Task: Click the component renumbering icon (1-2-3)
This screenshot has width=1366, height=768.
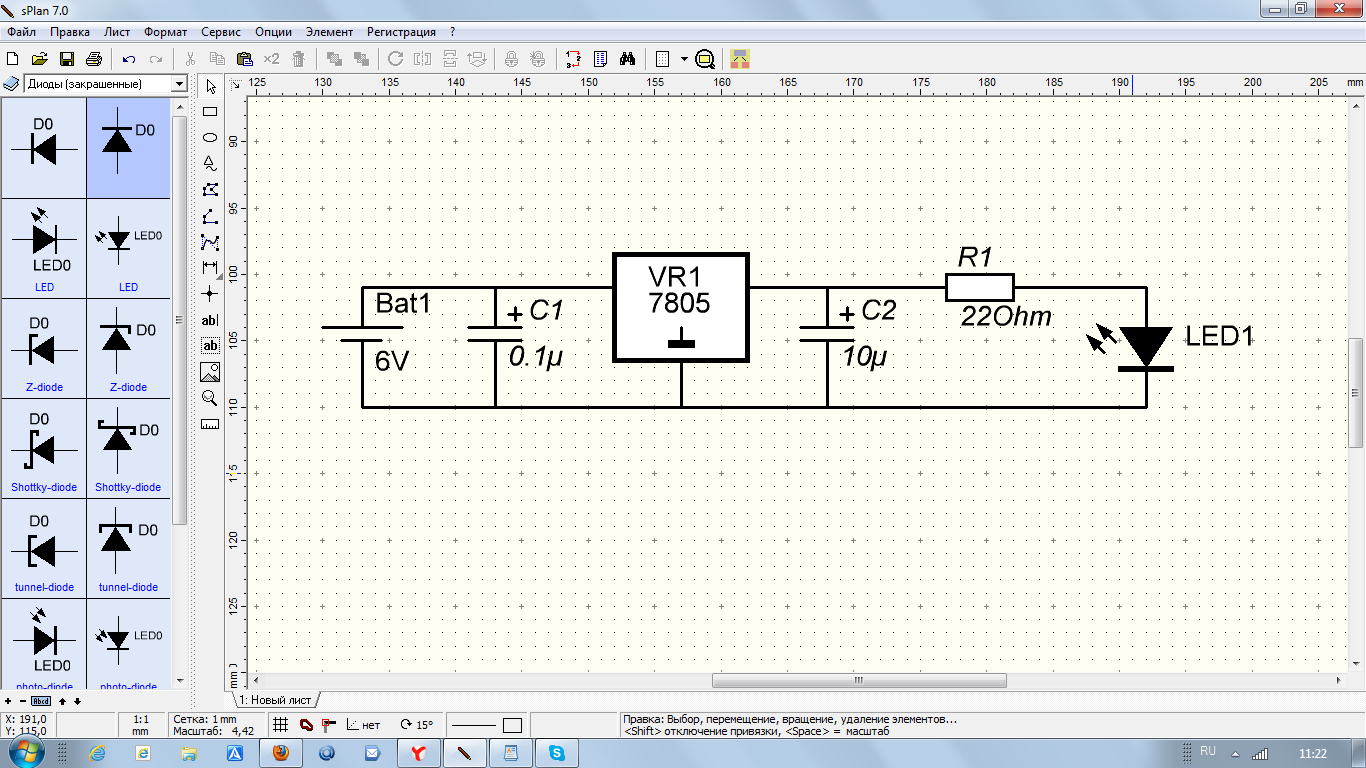Action: coord(573,59)
